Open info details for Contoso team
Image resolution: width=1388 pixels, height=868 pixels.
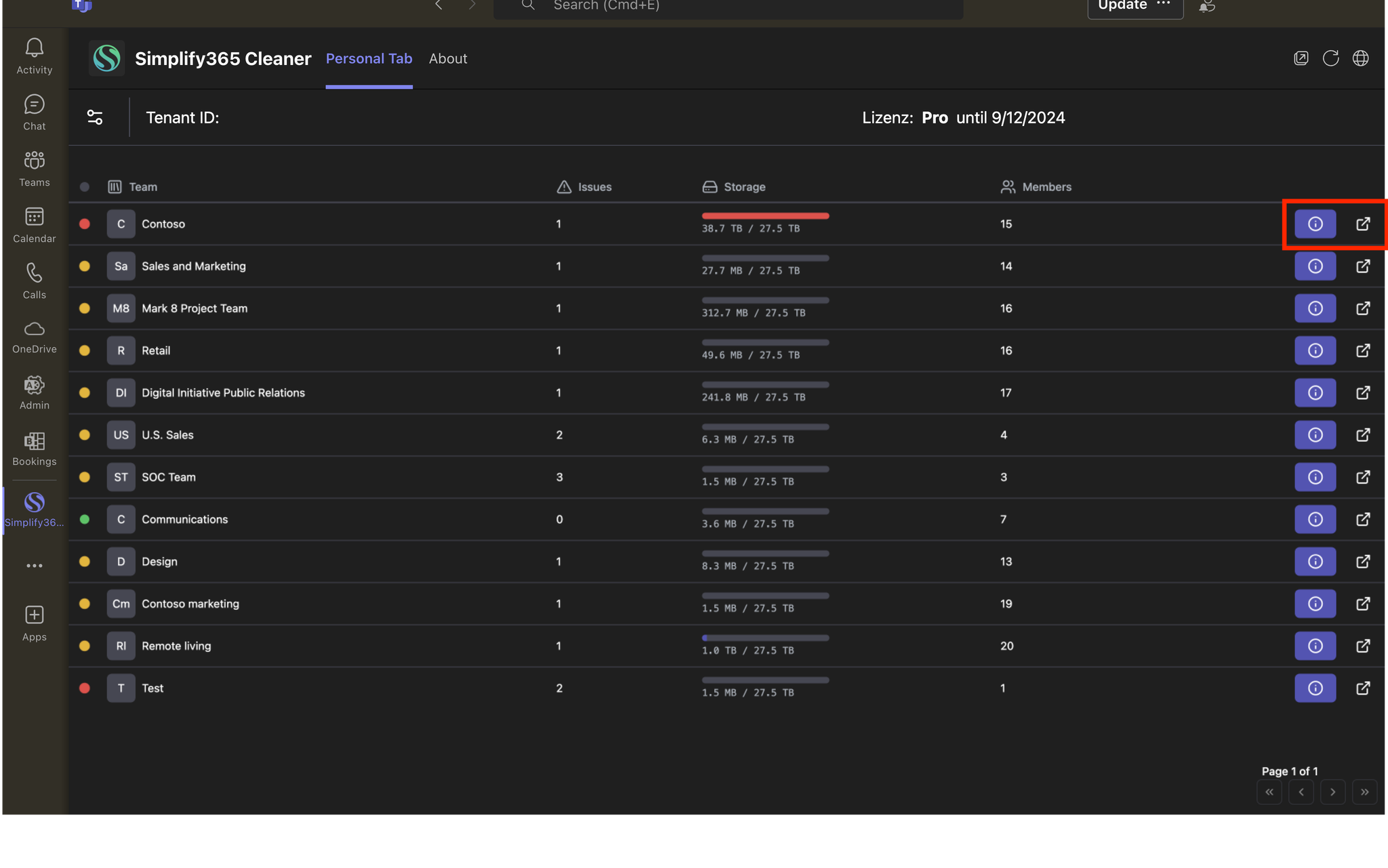[x=1315, y=224]
